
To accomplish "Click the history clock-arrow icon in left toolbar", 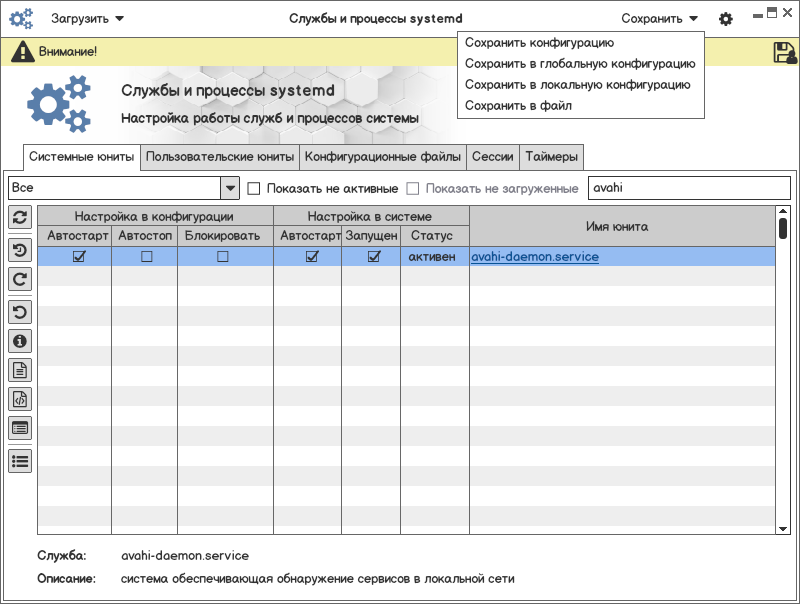I will (20, 250).
